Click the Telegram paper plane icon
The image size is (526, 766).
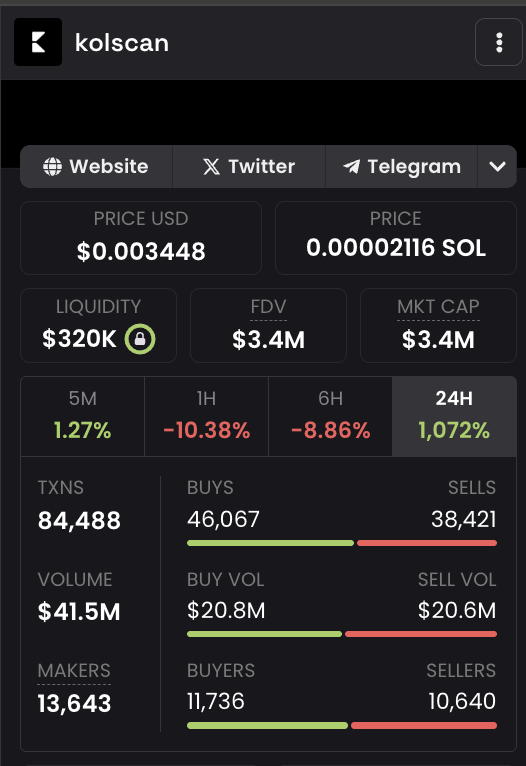[352, 167]
